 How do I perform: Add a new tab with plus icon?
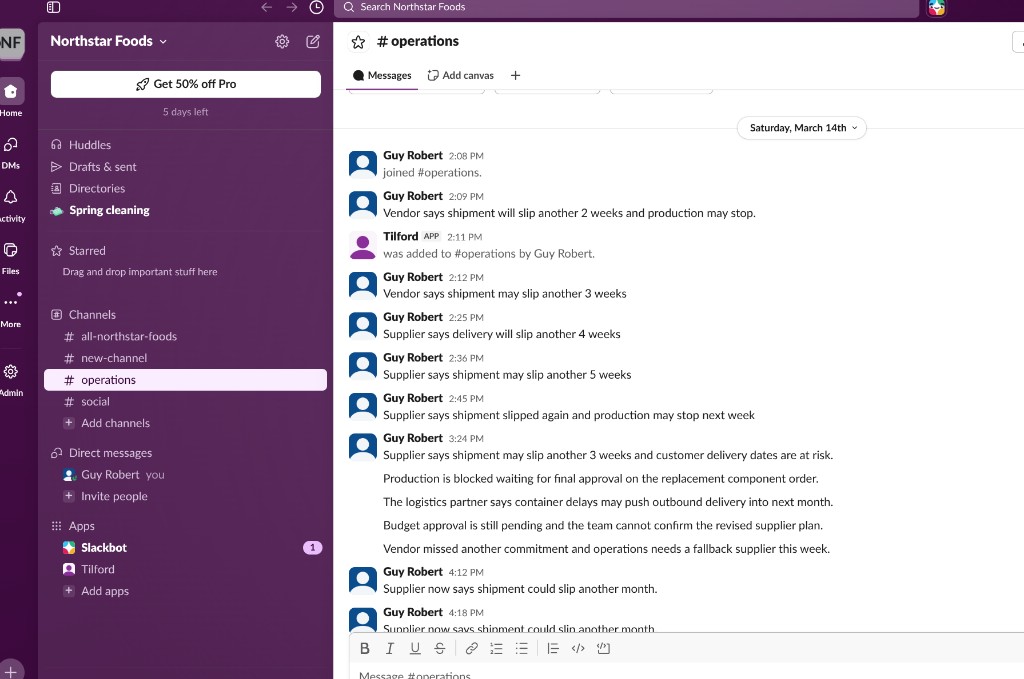pos(515,76)
